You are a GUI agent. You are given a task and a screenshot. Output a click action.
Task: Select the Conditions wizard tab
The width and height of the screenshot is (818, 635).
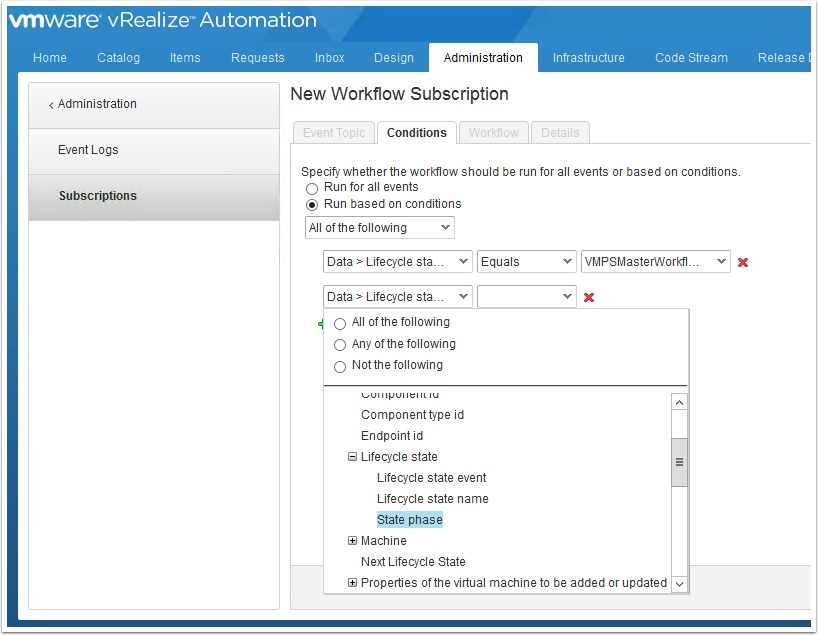417,133
